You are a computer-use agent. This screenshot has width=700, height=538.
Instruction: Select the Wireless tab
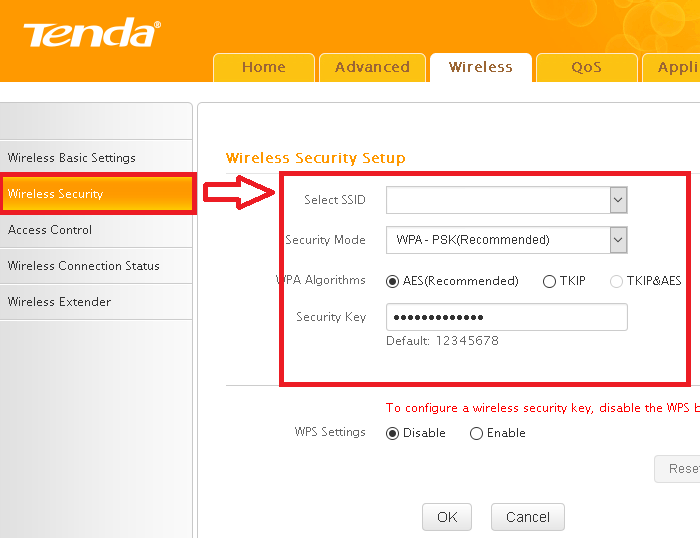pyautogui.click(x=481, y=67)
